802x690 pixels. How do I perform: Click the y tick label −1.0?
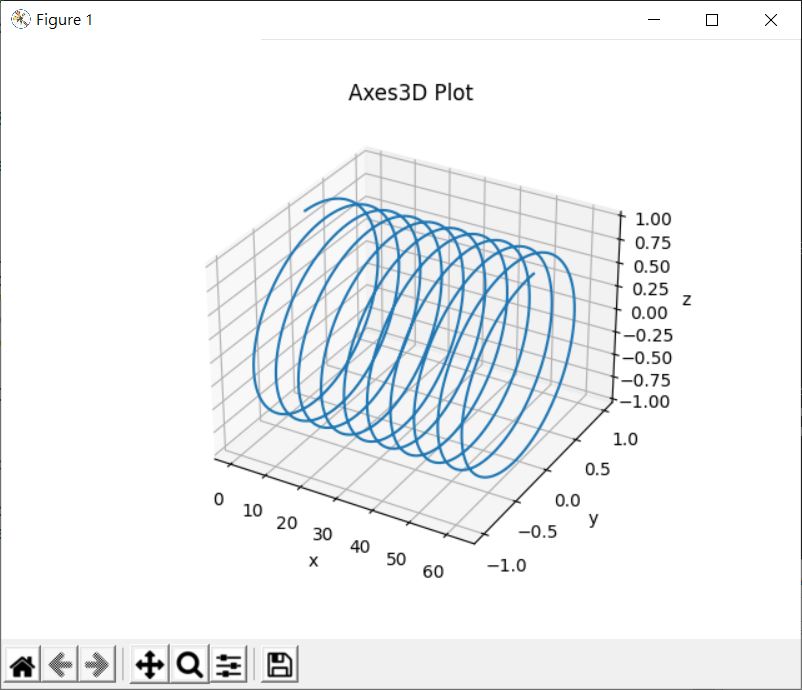point(507,565)
